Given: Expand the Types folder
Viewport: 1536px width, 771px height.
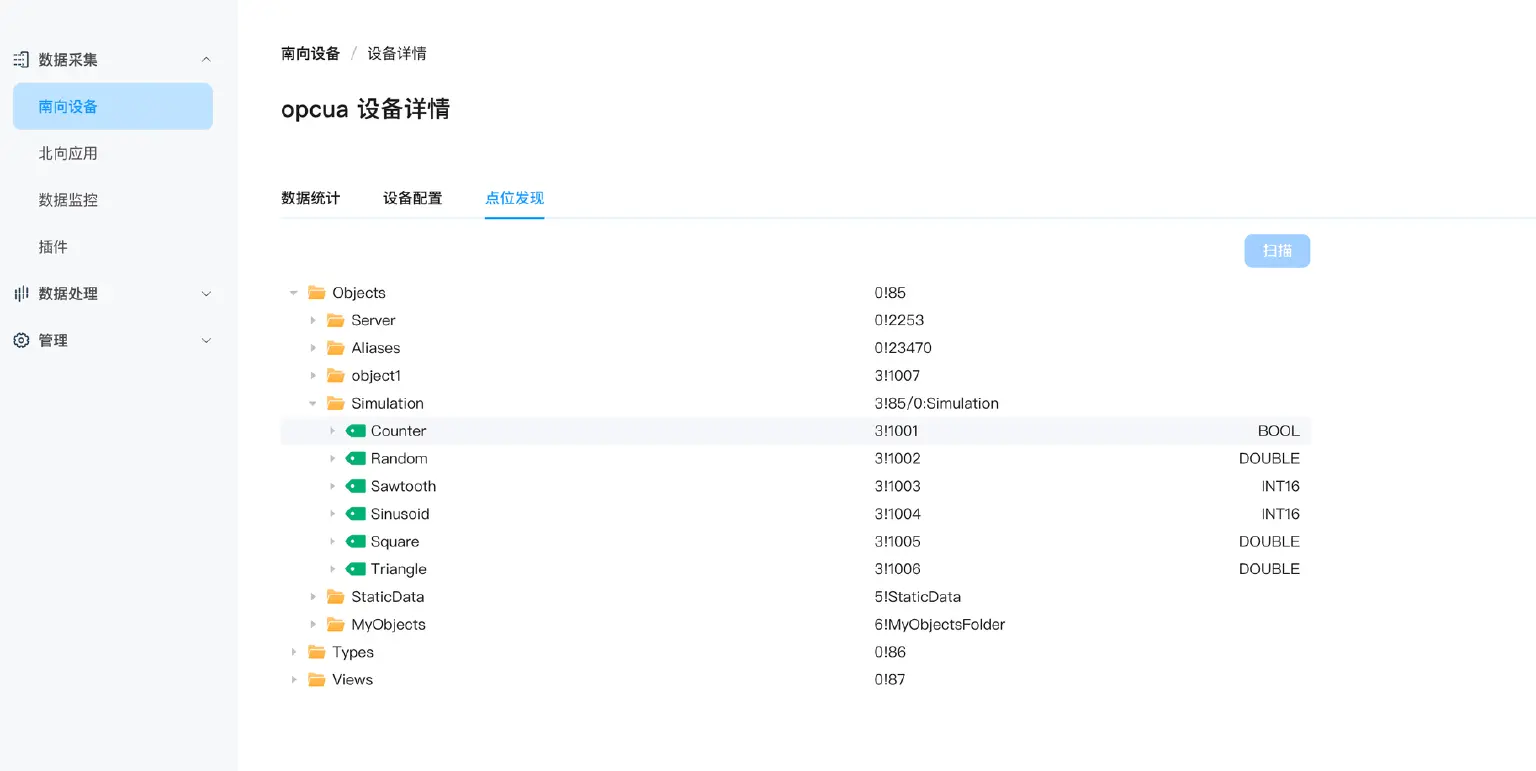Looking at the screenshot, I should [x=293, y=651].
